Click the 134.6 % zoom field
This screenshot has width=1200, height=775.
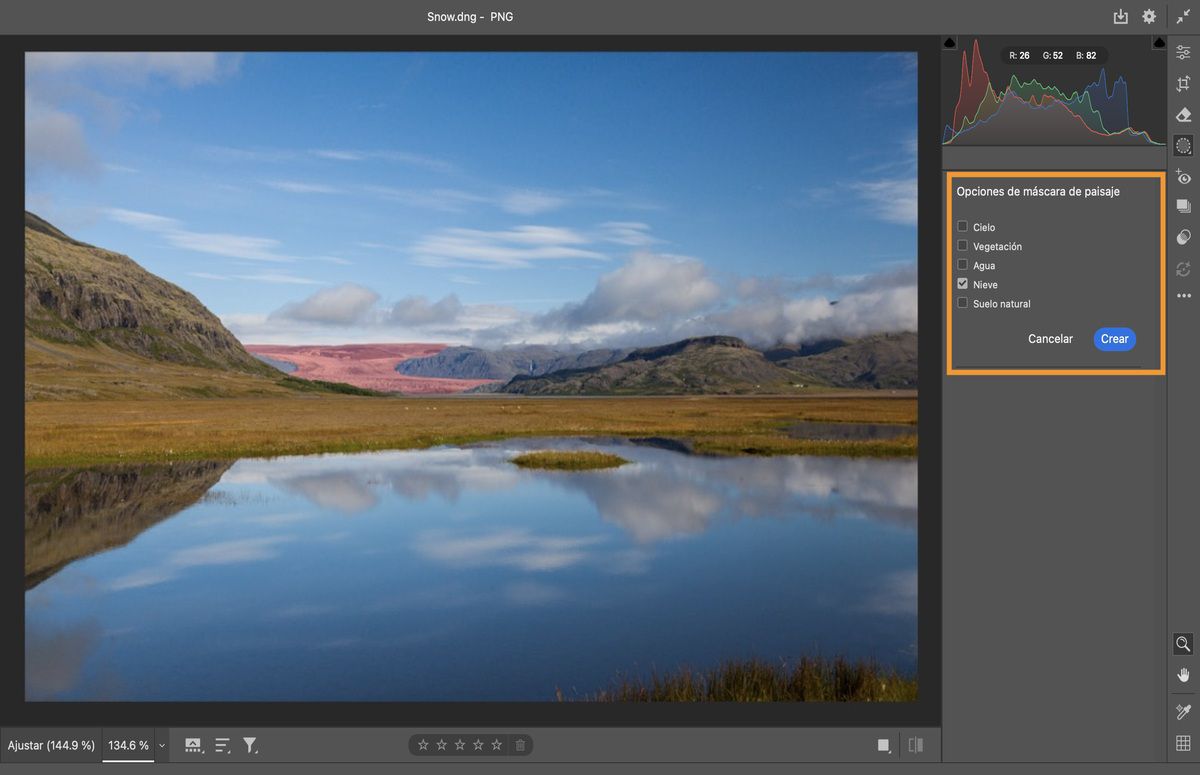tap(128, 745)
